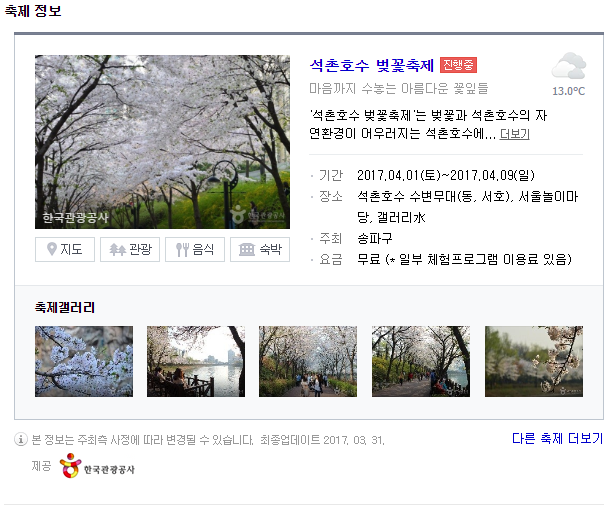Open the fifth gallery blurred blossom thumbnail
The image size is (611, 506).
pos(534,361)
